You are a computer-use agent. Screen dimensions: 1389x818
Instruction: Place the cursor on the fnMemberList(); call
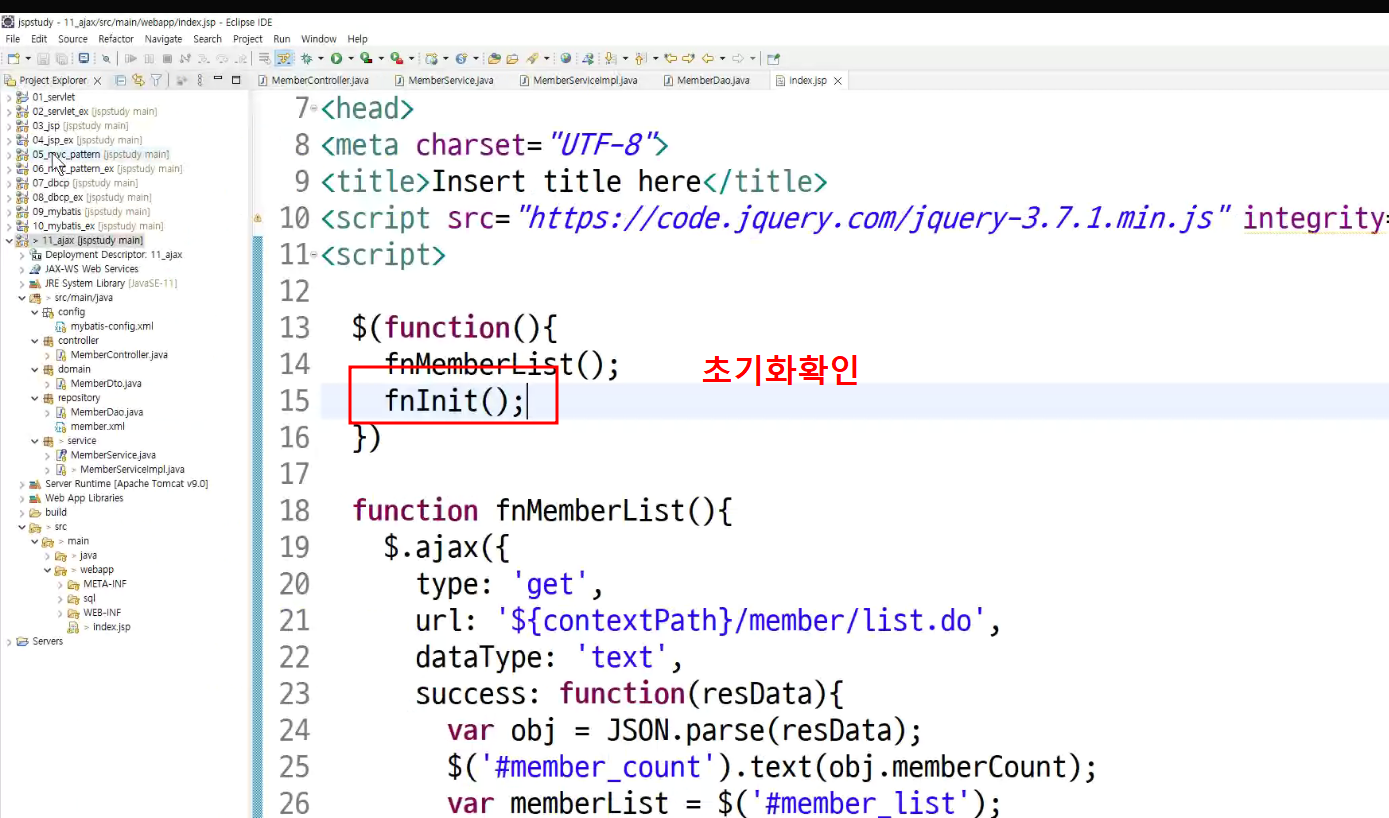(x=502, y=364)
